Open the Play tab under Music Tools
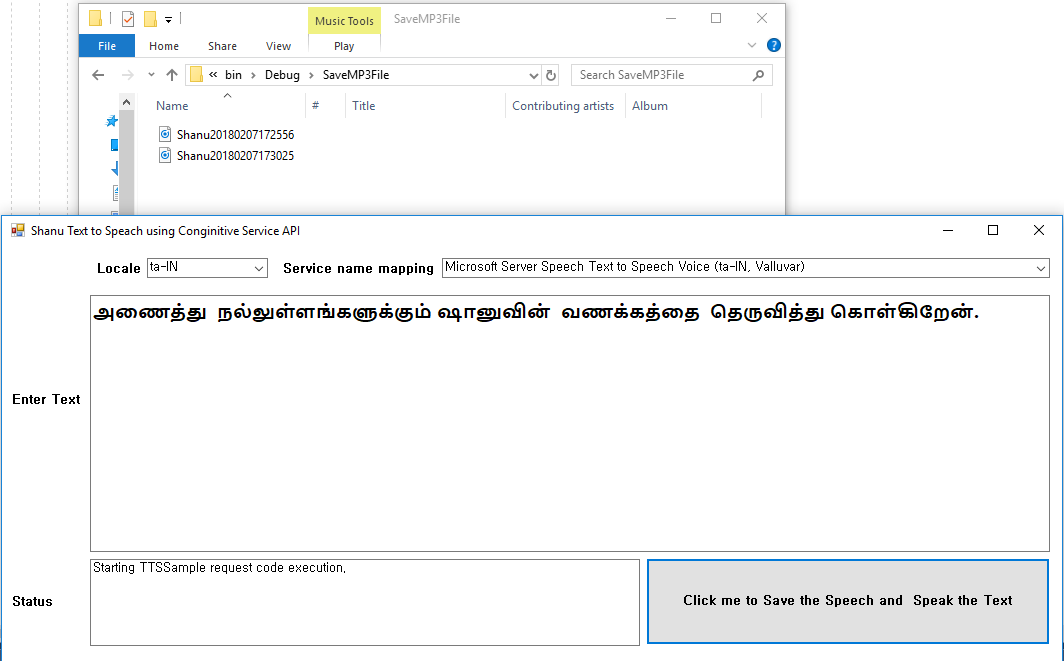1064x661 pixels. click(343, 45)
